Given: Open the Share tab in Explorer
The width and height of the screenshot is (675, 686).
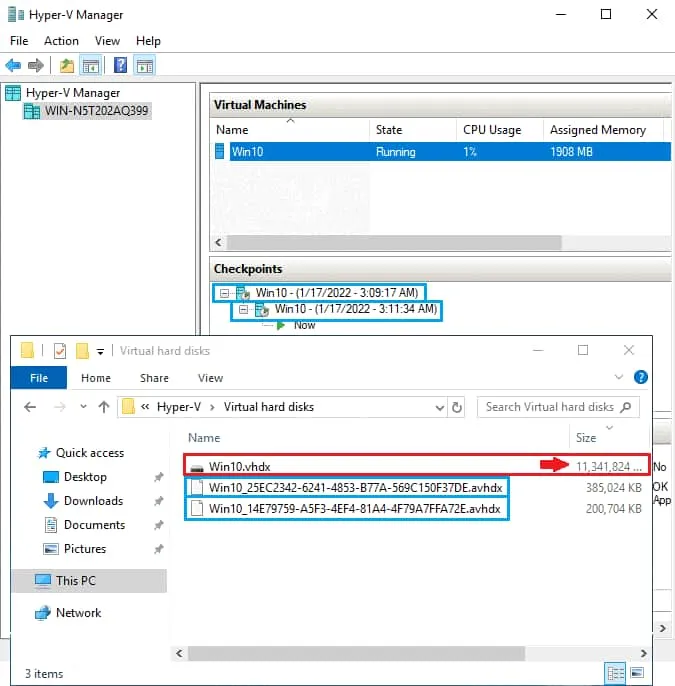Looking at the screenshot, I should click(154, 378).
